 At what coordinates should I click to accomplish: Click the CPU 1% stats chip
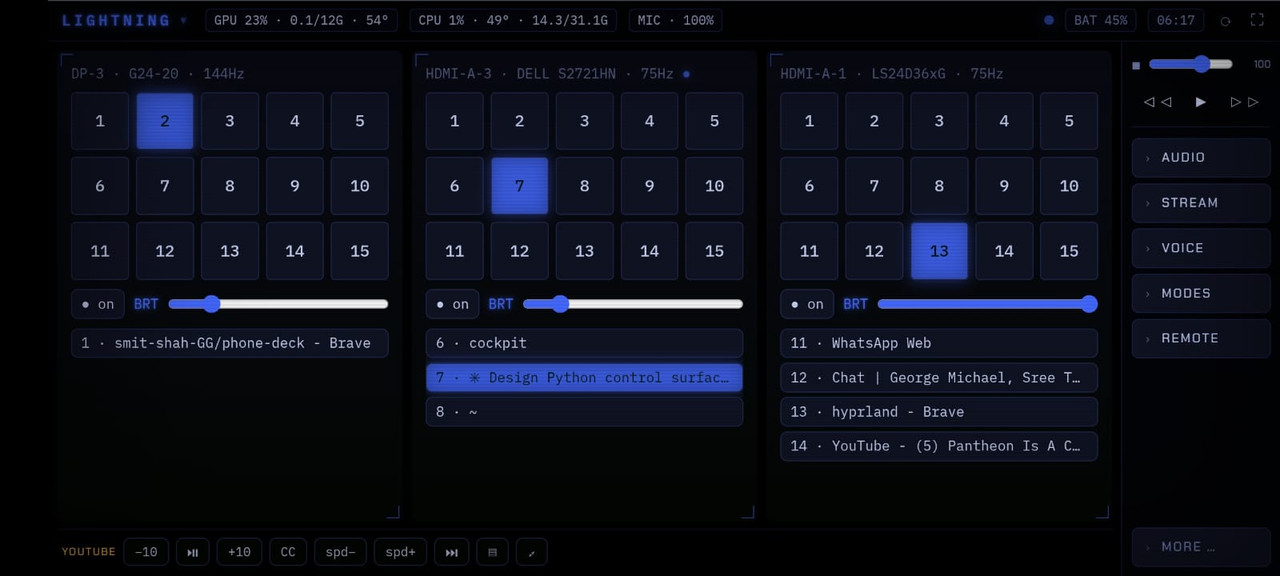pyautogui.click(x=513, y=20)
